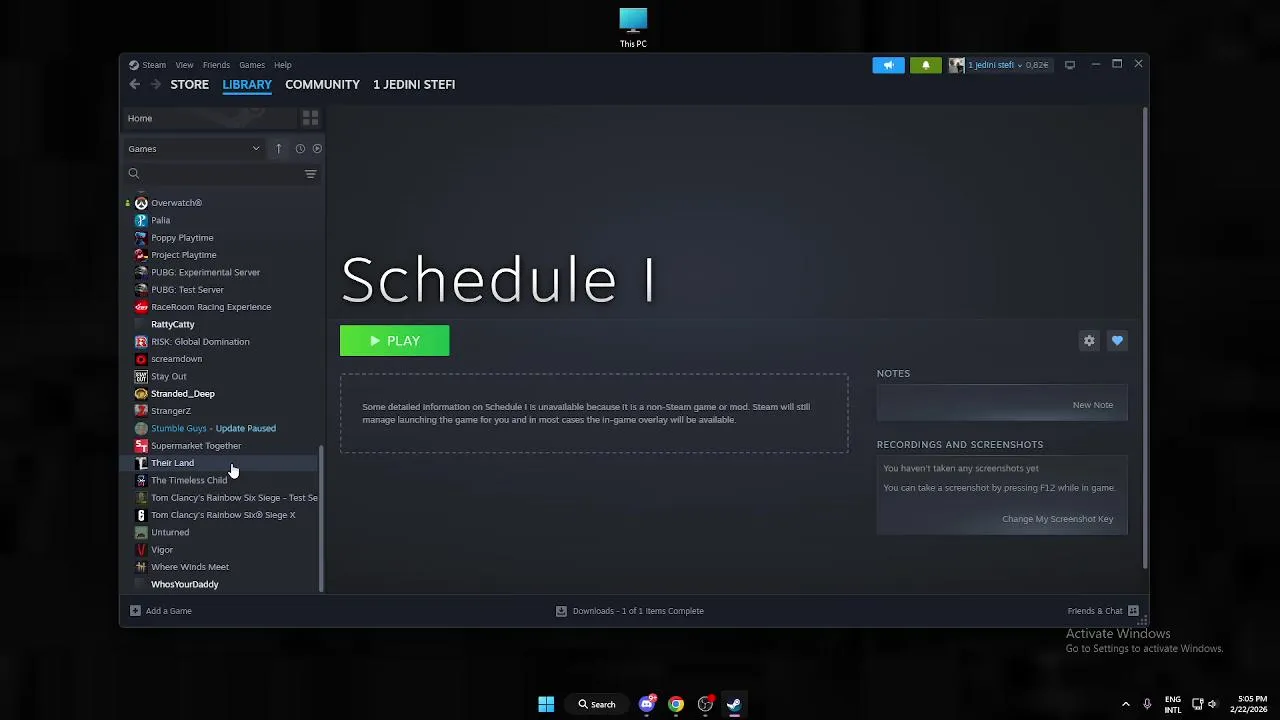This screenshot has width=1280, height=720.
Task: Select PUBG: Experimental Server
Action: tap(205, 272)
